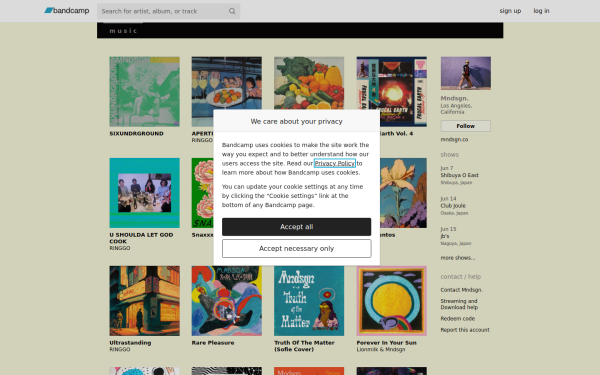Open the sign up link
Screen dimensions: 600x375
tap(510, 11)
